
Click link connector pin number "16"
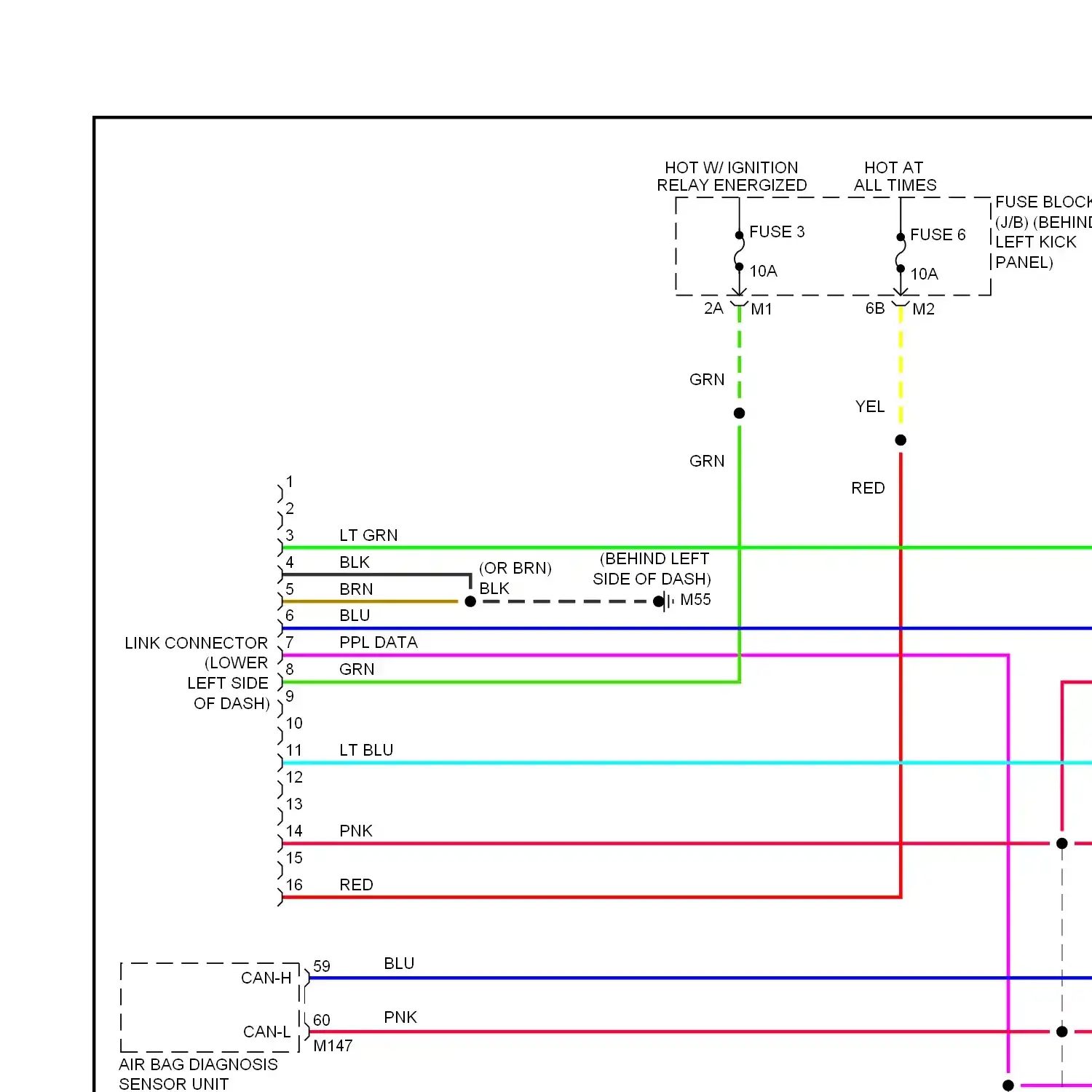294,885
